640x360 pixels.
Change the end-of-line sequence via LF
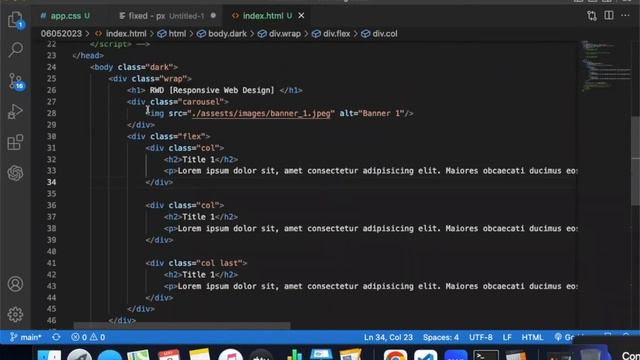(x=507, y=337)
